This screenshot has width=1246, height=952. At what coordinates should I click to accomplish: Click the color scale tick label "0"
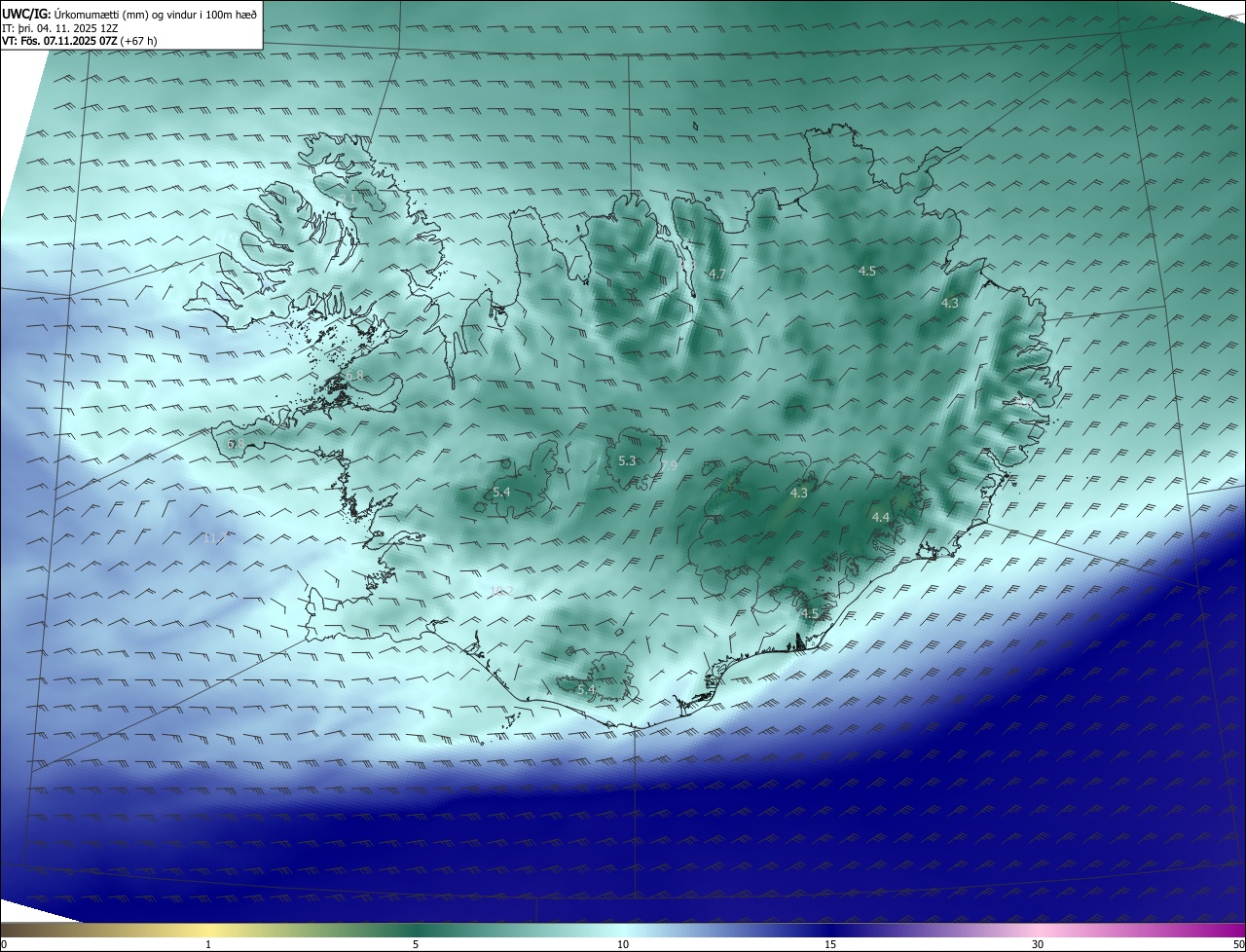(x=4, y=944)
